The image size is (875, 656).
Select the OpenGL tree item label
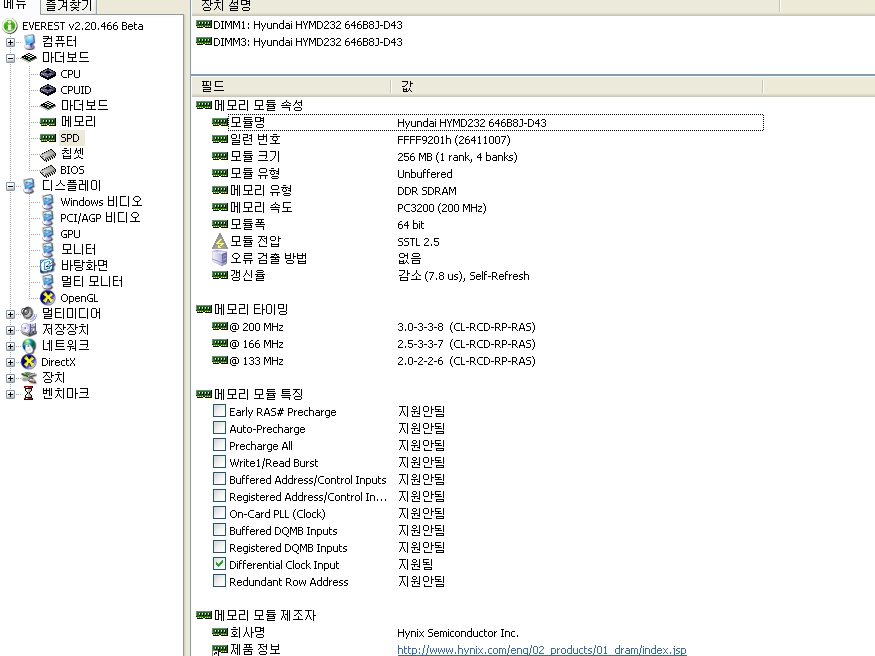(x=79, y=298)
